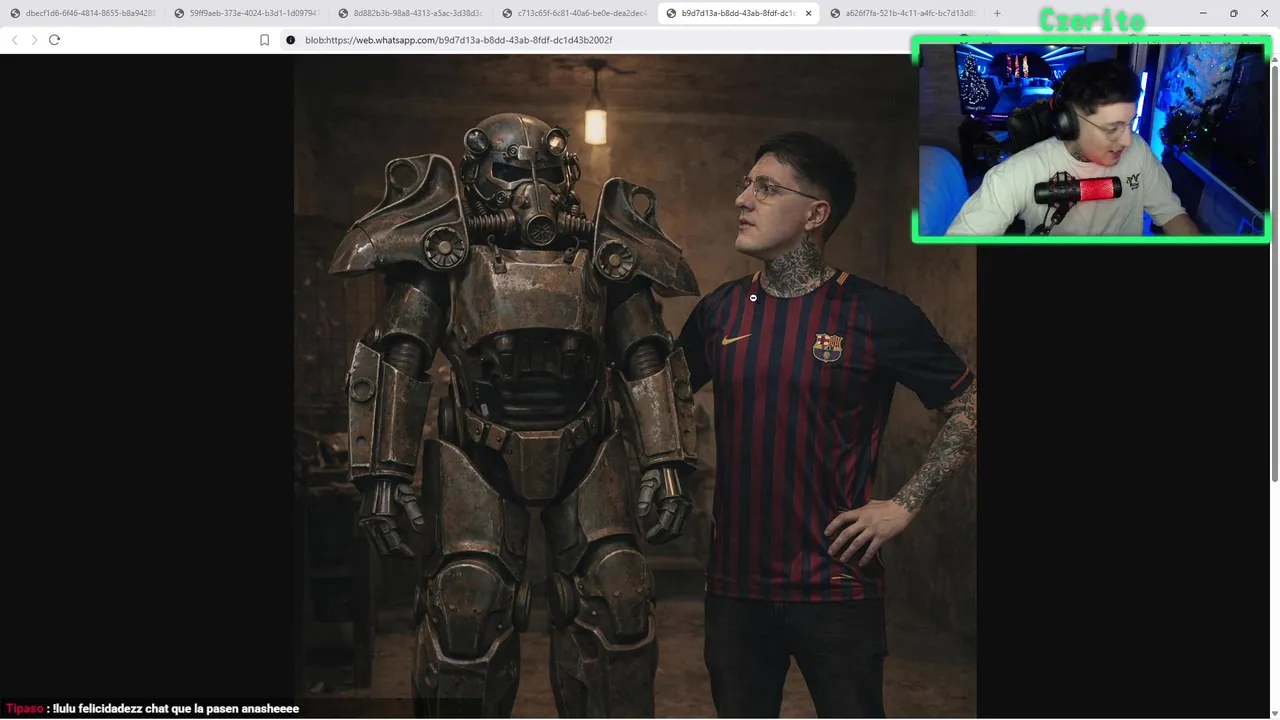Go forward to next page
This screenshot has width=1280, height=720.
click(34, 40)
